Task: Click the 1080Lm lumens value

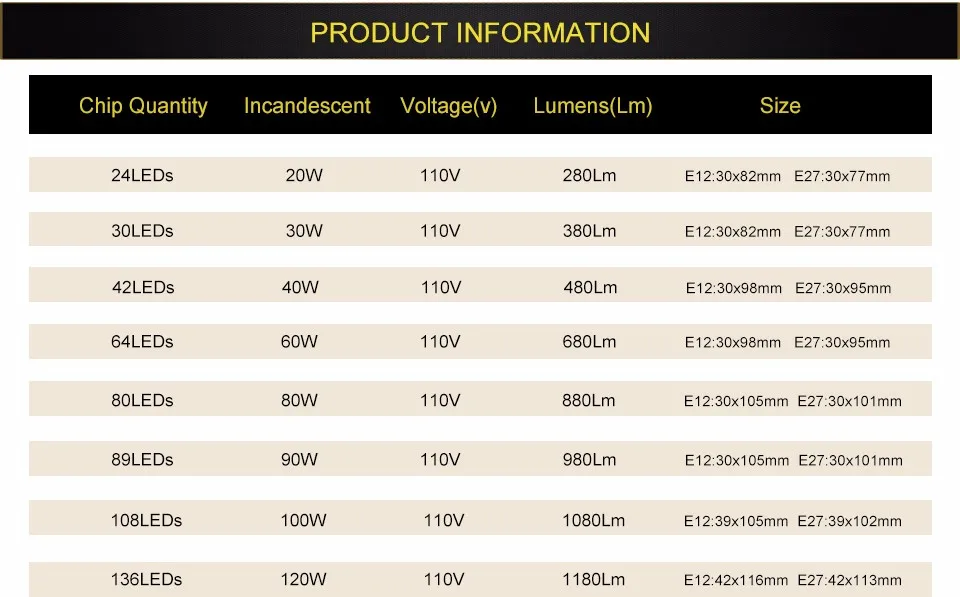Action: point(593,520)
